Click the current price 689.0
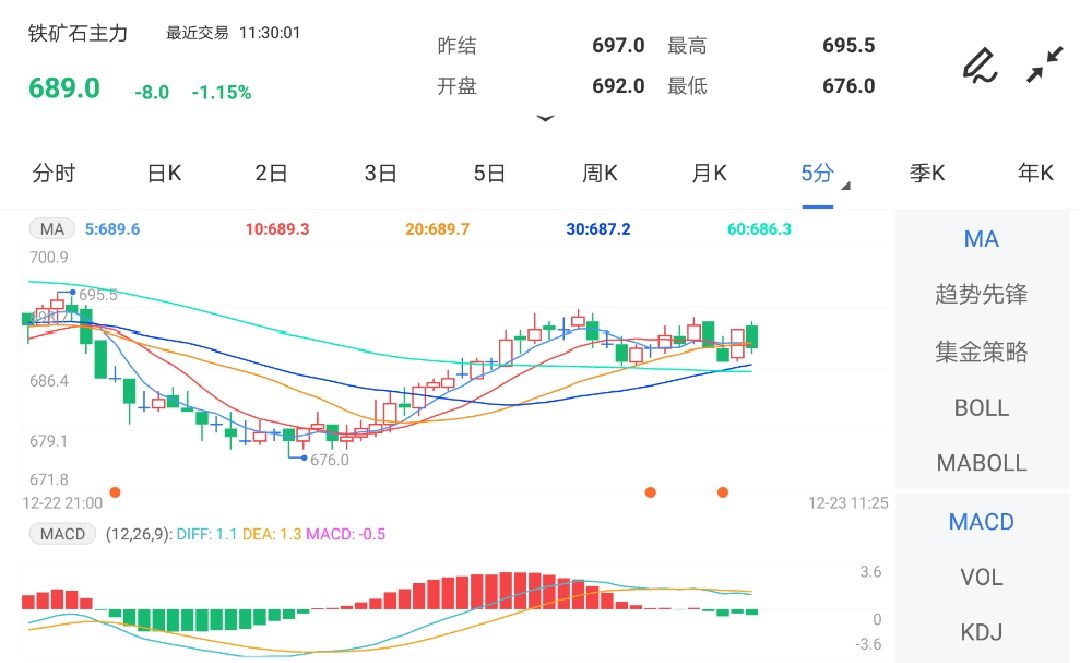Image resolution: width=1080 pixels, height=663 pixels. [x=64, y=88]
